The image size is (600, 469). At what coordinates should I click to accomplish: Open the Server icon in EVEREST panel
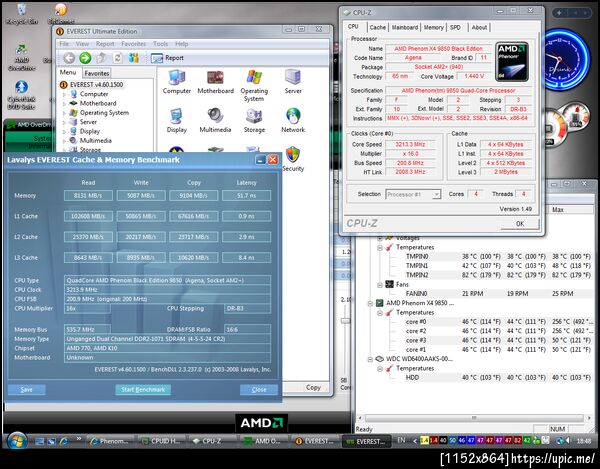pyautogui.click(x=293, y=82)
